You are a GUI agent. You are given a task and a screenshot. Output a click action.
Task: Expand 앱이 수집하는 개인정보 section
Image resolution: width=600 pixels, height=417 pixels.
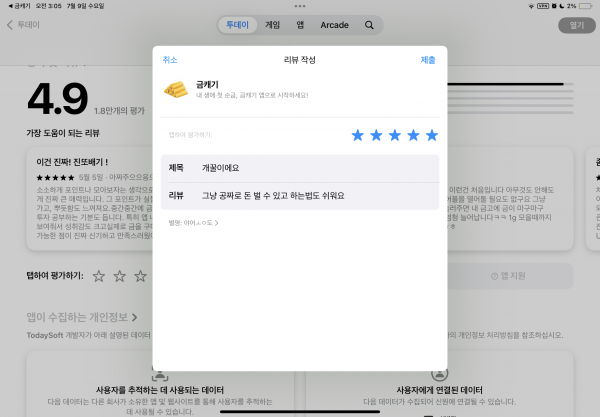82,317
